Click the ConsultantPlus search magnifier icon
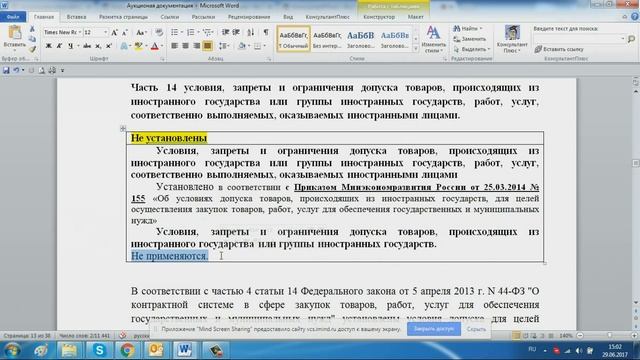Screen dimensions: 640x360 tap(631, 39)
